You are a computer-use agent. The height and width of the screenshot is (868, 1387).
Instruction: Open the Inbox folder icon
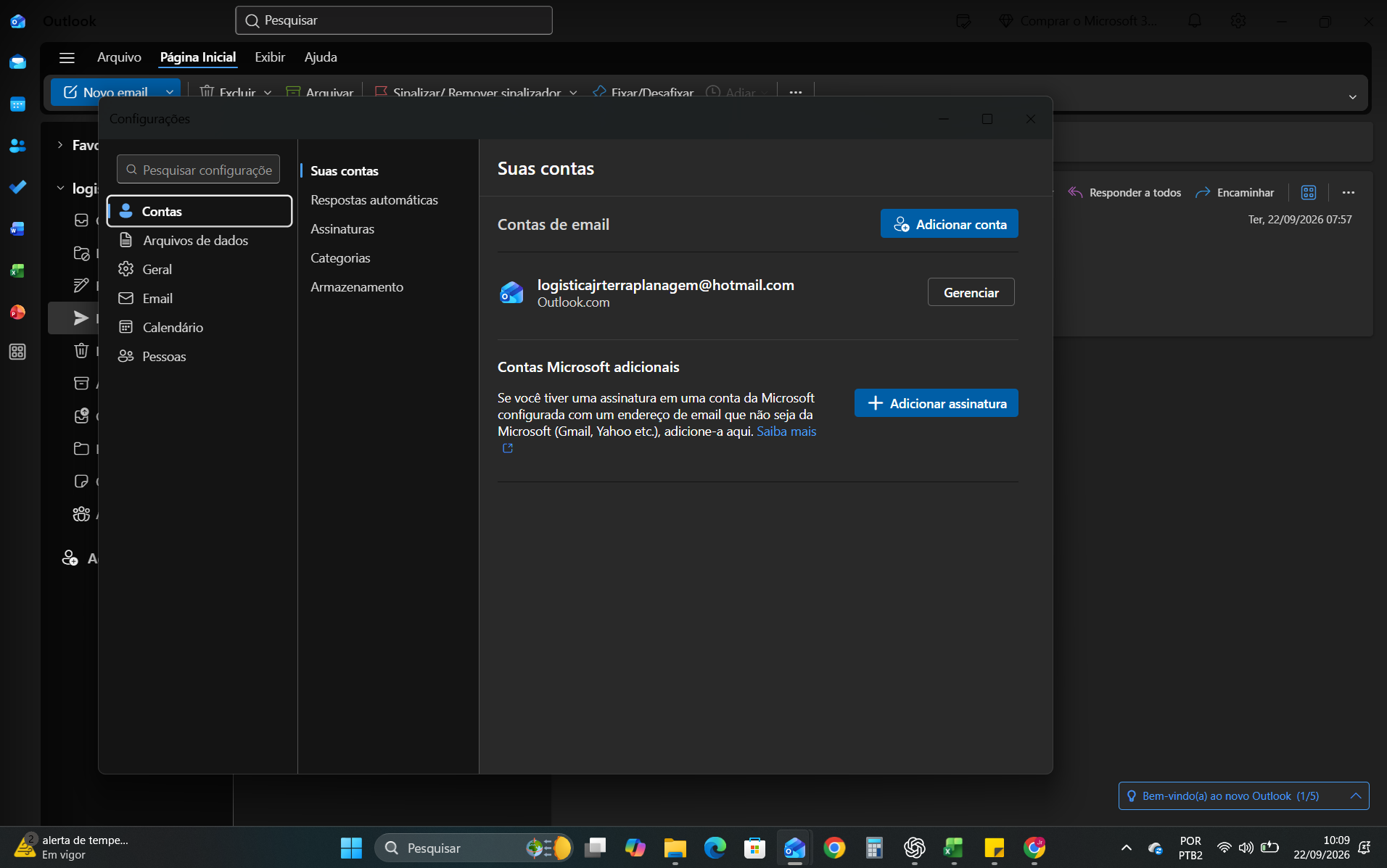coord(81,220)
